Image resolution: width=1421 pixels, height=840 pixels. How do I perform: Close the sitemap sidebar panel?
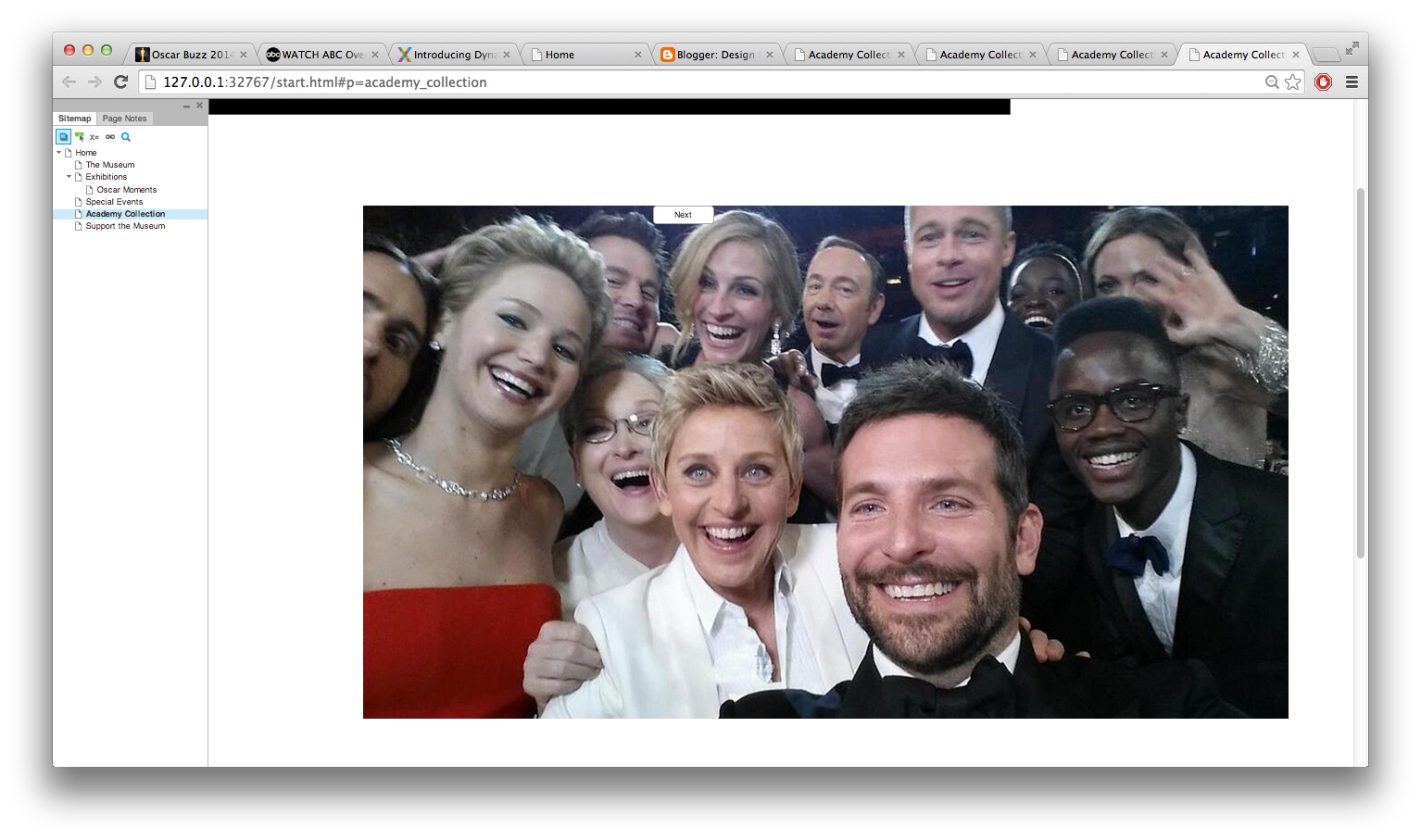(x=199, y=106)
